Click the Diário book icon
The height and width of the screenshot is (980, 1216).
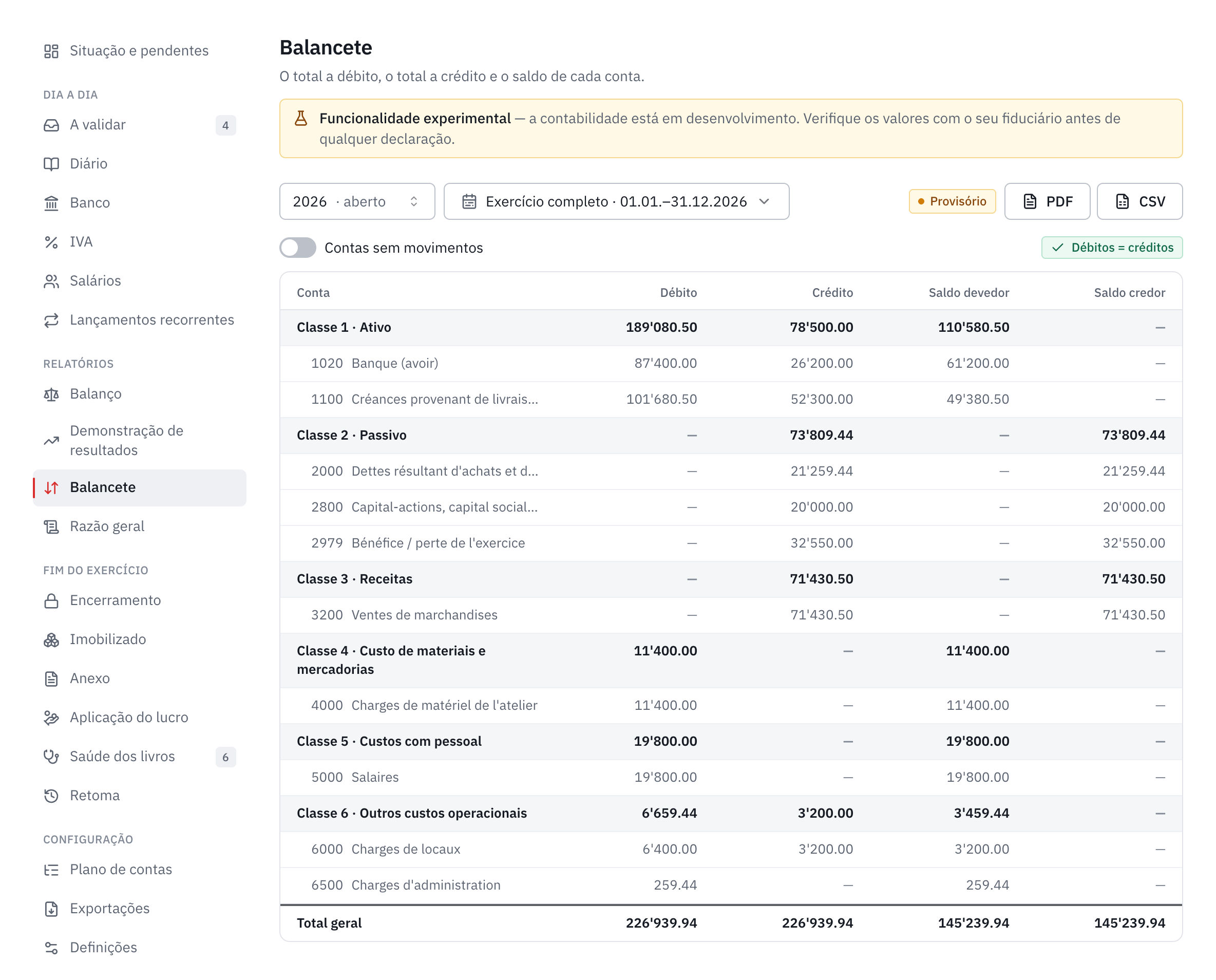click(51, 164)
